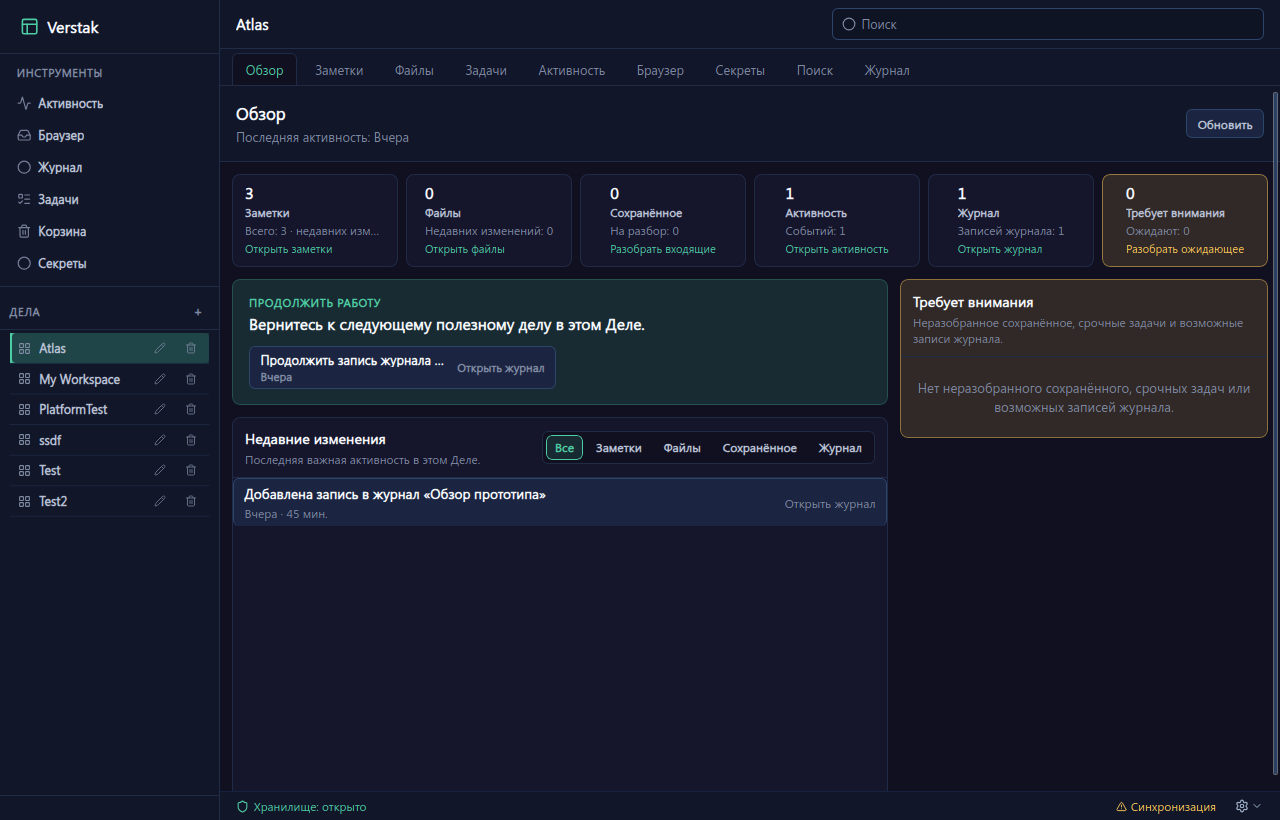1280x820 pixels.
Task: Click Открыть заметки link
Action: pyautogui.click(x=289, y=249)
